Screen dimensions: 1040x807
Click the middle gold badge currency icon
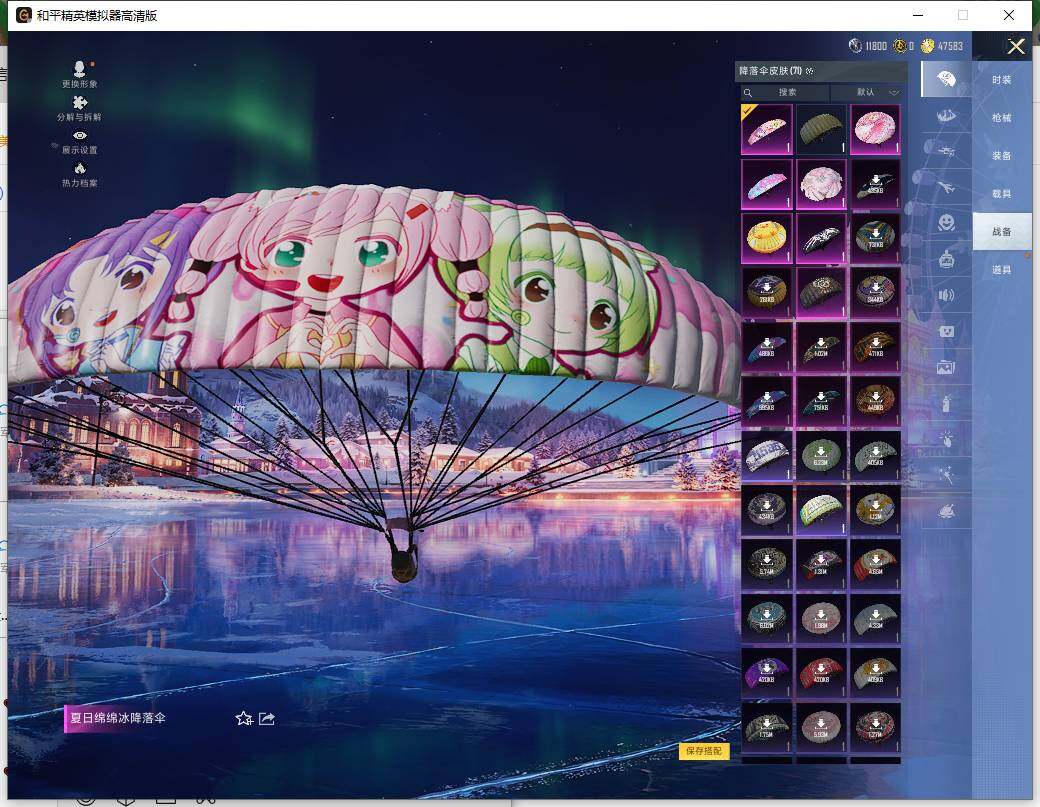click(x=899, y=46)
